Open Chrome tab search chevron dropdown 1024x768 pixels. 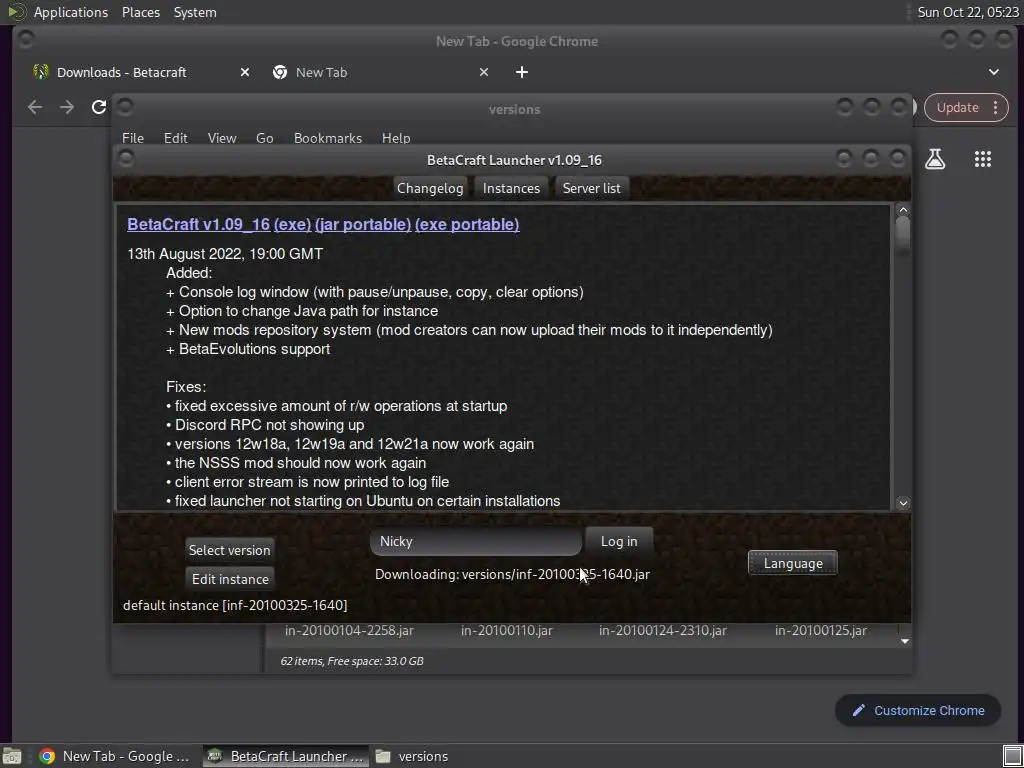coord(993,72)
